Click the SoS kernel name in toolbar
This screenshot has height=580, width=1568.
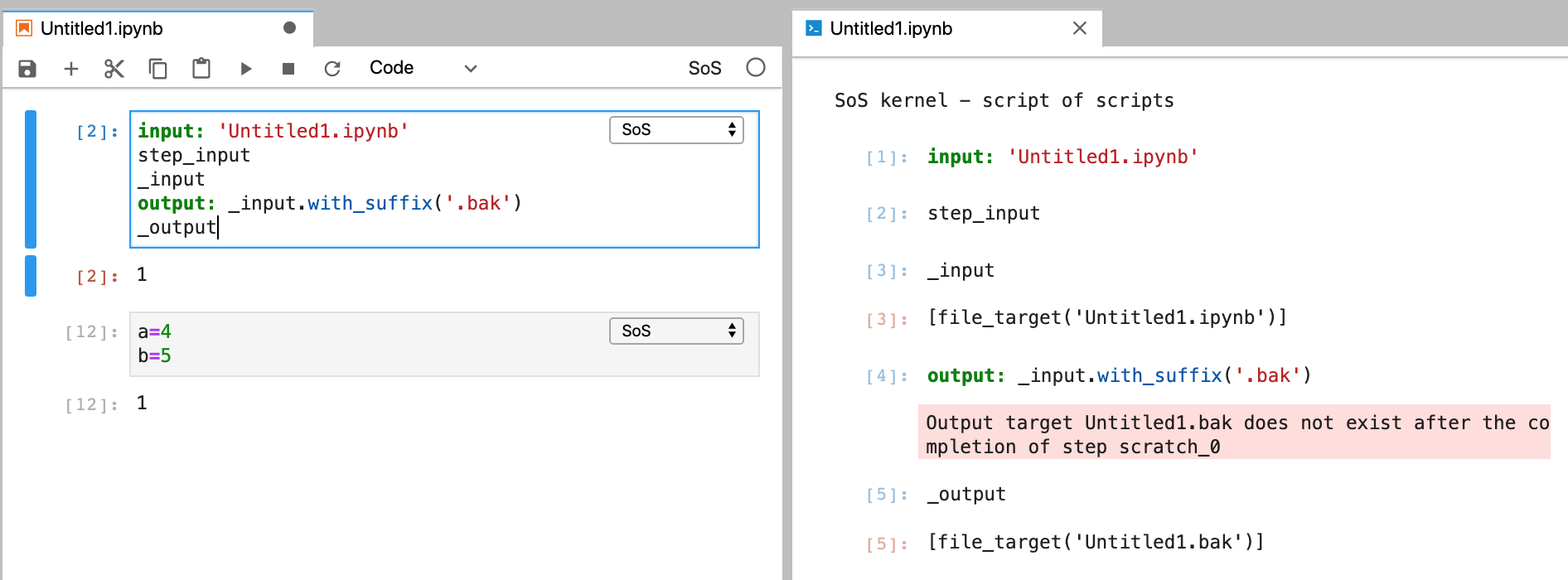click(x=705, y=68)
